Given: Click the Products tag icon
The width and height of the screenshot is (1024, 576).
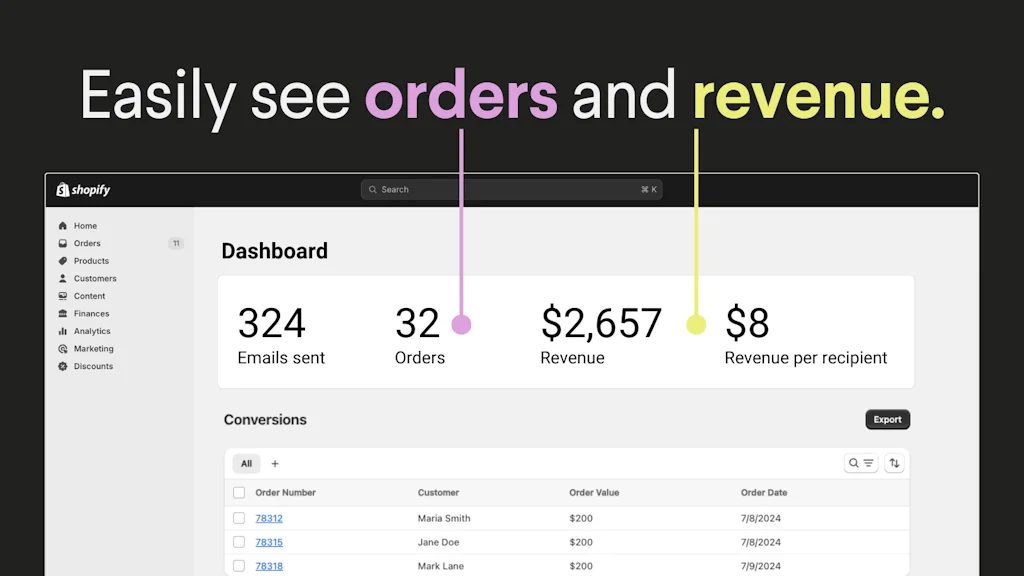Looking at the screenshot, I should point(63,261).
